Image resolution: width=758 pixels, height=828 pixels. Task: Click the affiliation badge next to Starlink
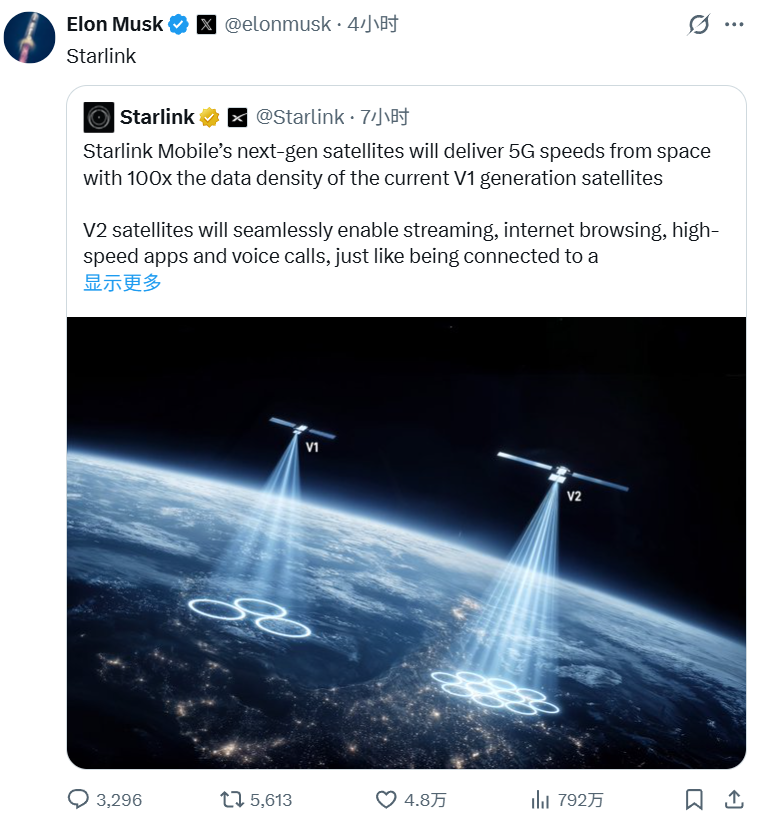[x=237, y=117]
